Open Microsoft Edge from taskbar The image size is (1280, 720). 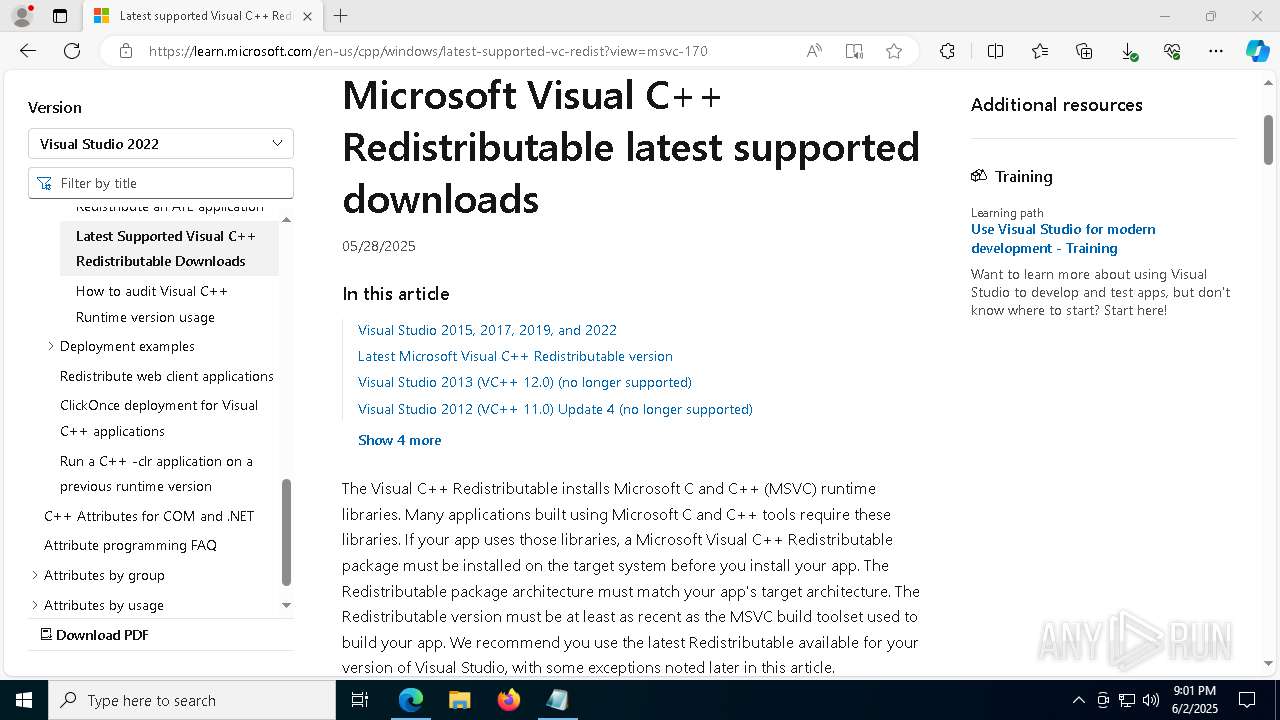coord(411,700)
